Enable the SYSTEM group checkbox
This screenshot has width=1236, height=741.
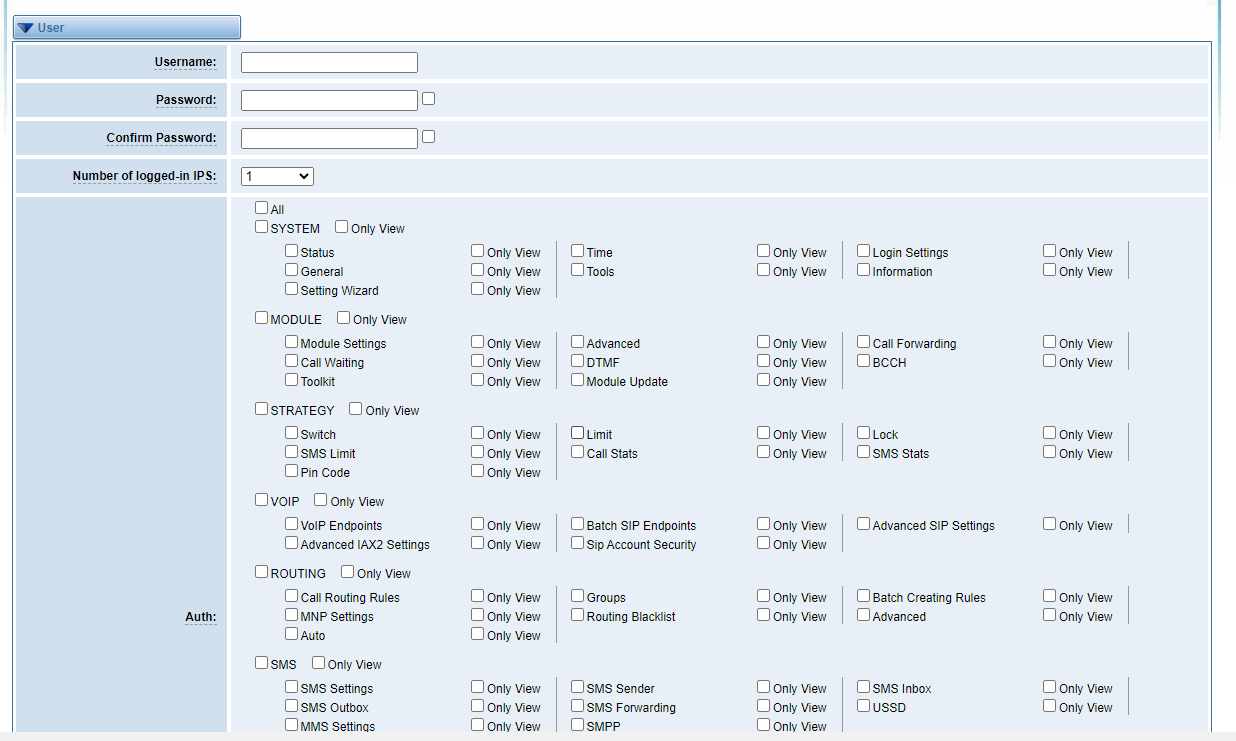click(261, 227)
